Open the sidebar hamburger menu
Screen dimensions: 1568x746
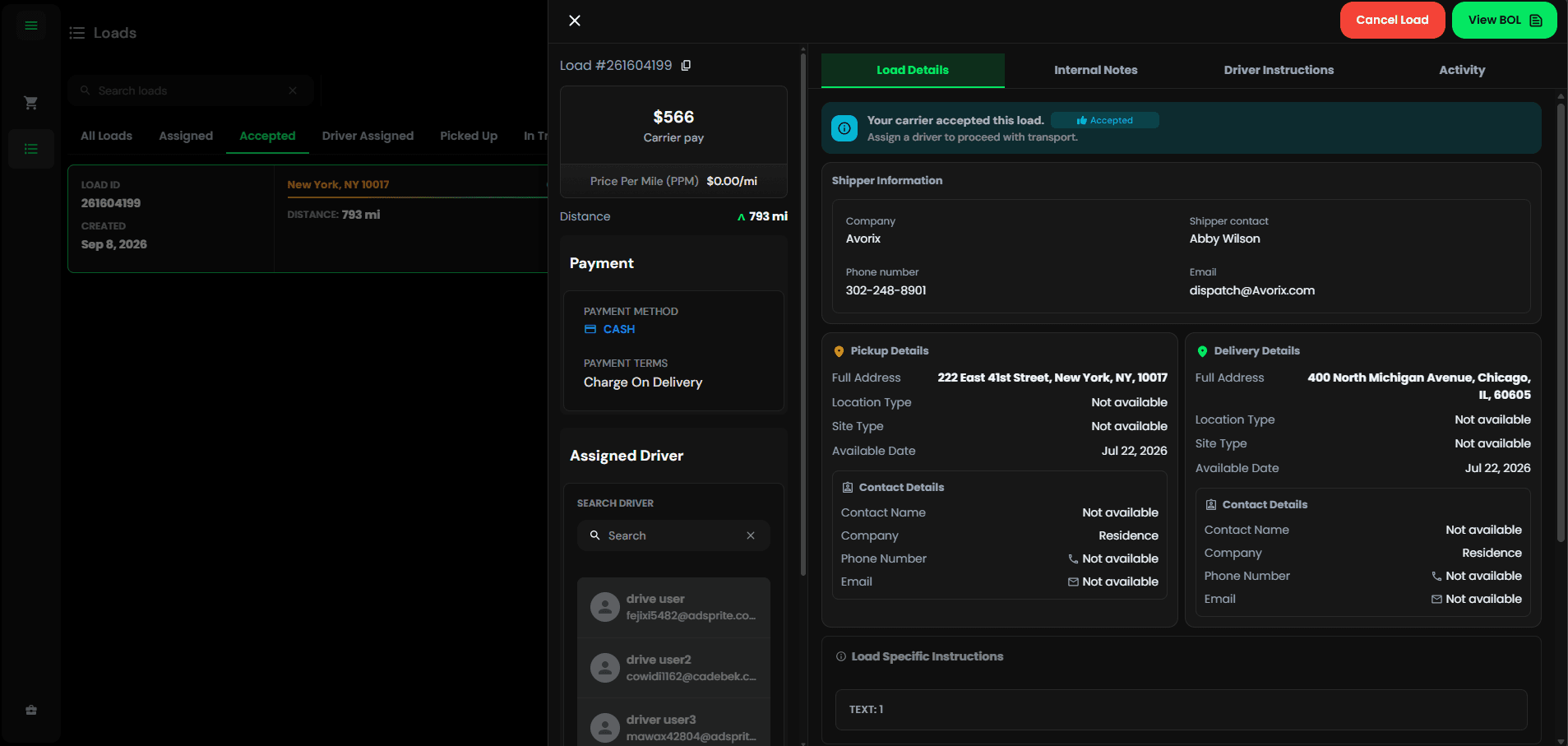point(31,25)
